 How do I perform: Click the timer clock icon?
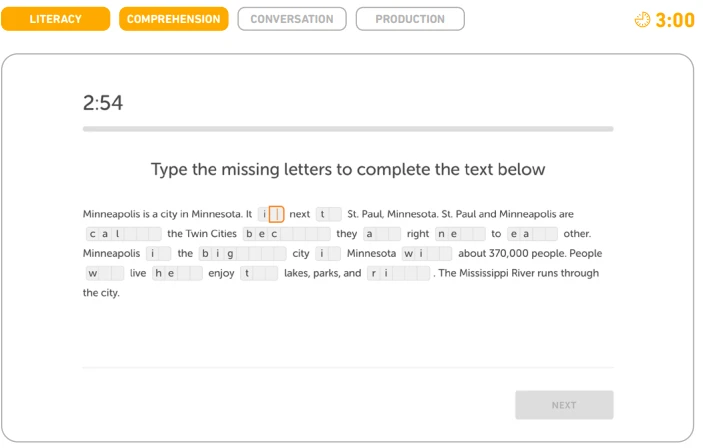tap(642, 20)
